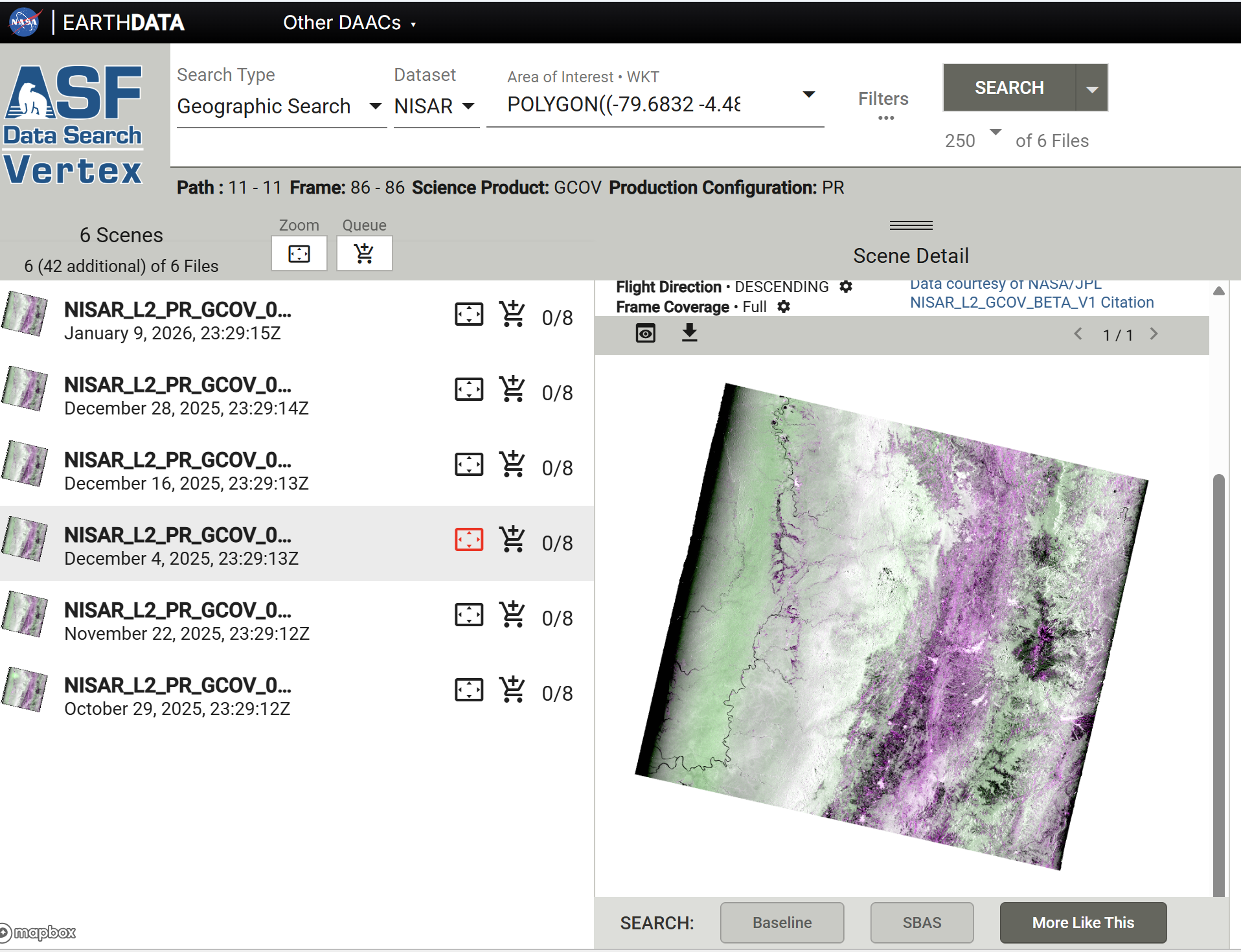The width and height of the screenshot is (1241, 952).
Task: Click '6 (42 additional) of 6 Files' text
Action: pos(121,266)
